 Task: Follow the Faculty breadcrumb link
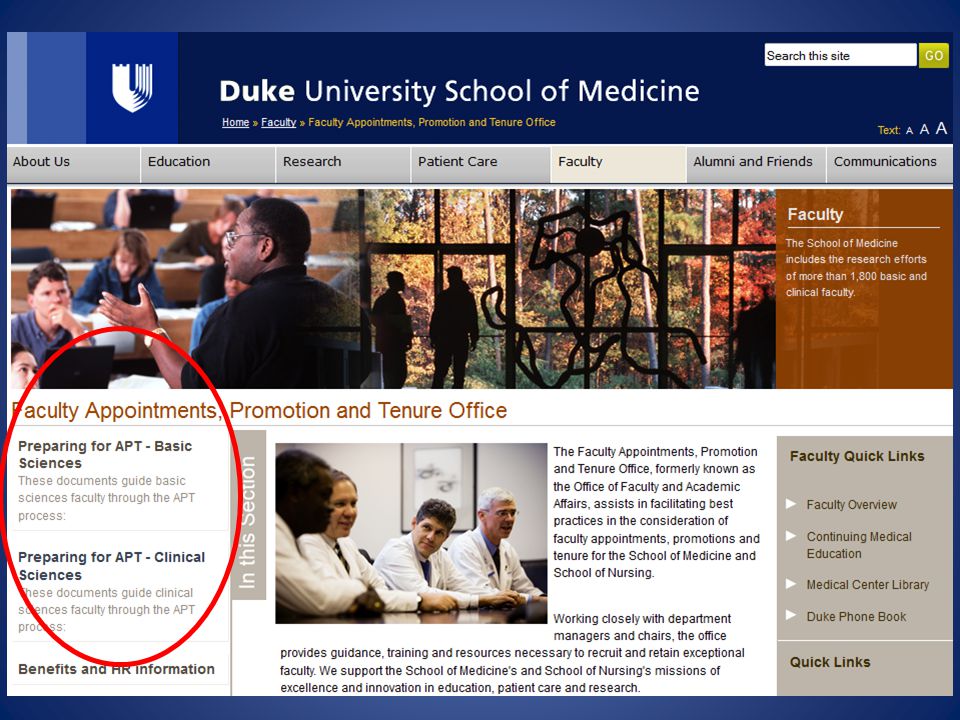pos(279,122)
